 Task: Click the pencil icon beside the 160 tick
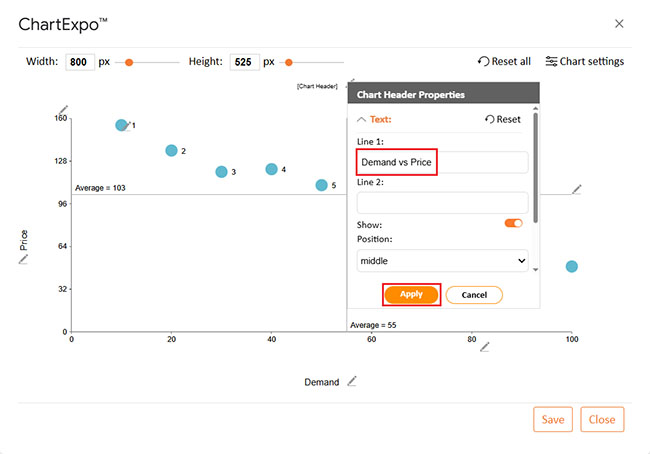point(63,110)
